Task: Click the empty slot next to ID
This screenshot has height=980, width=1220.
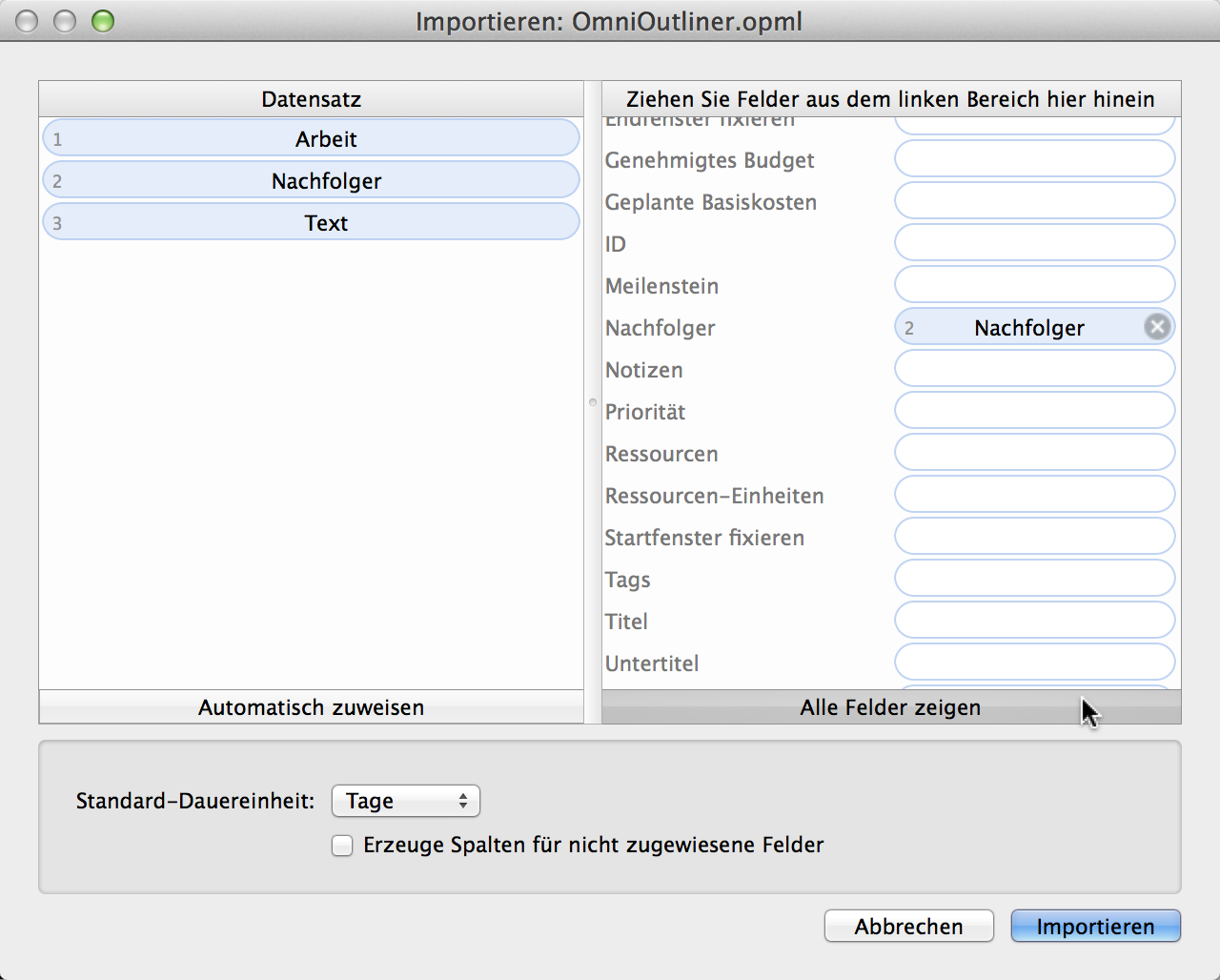Action: (1035, 243)
